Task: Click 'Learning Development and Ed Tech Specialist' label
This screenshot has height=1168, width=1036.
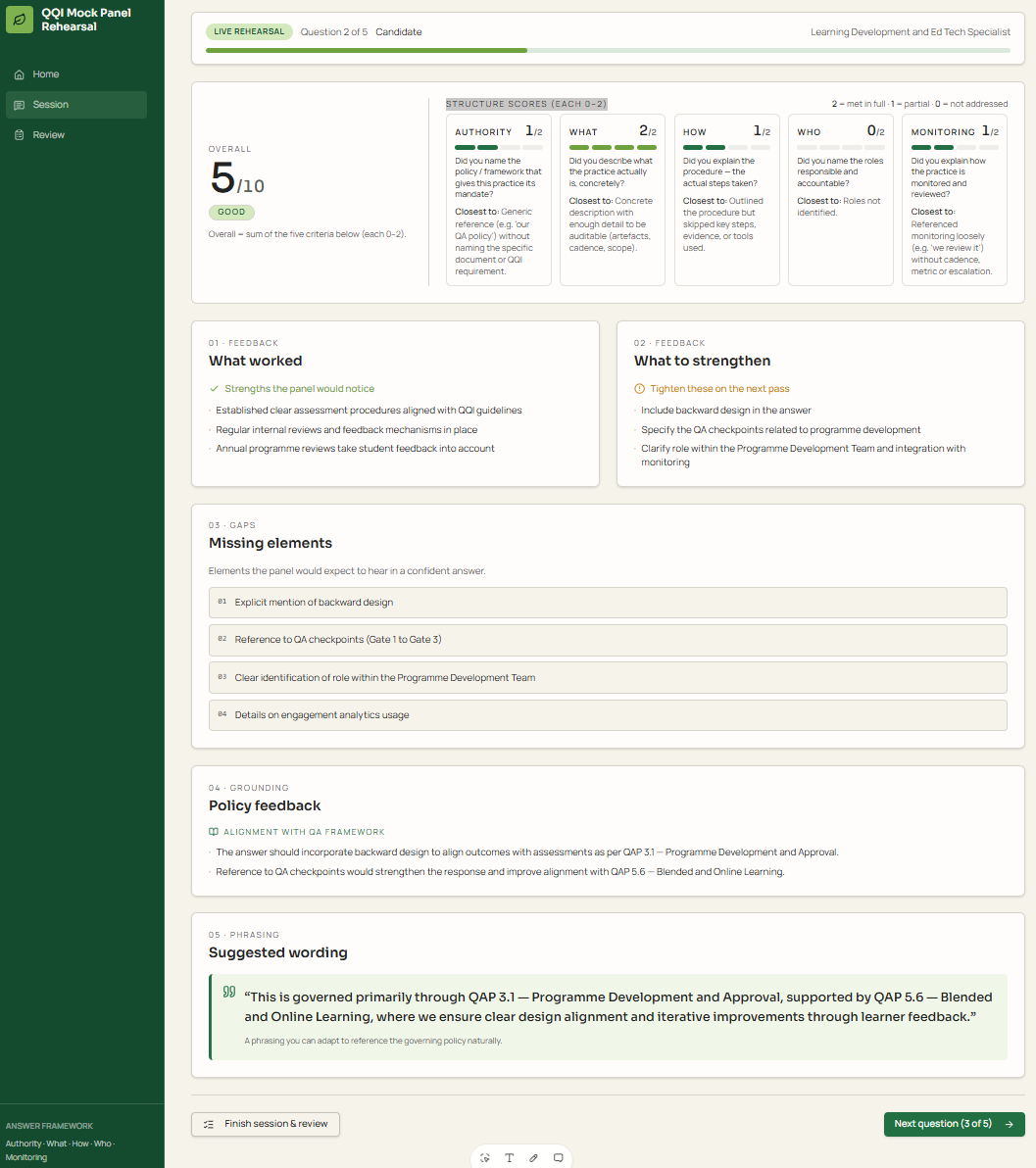Action: tap(911, 32)
